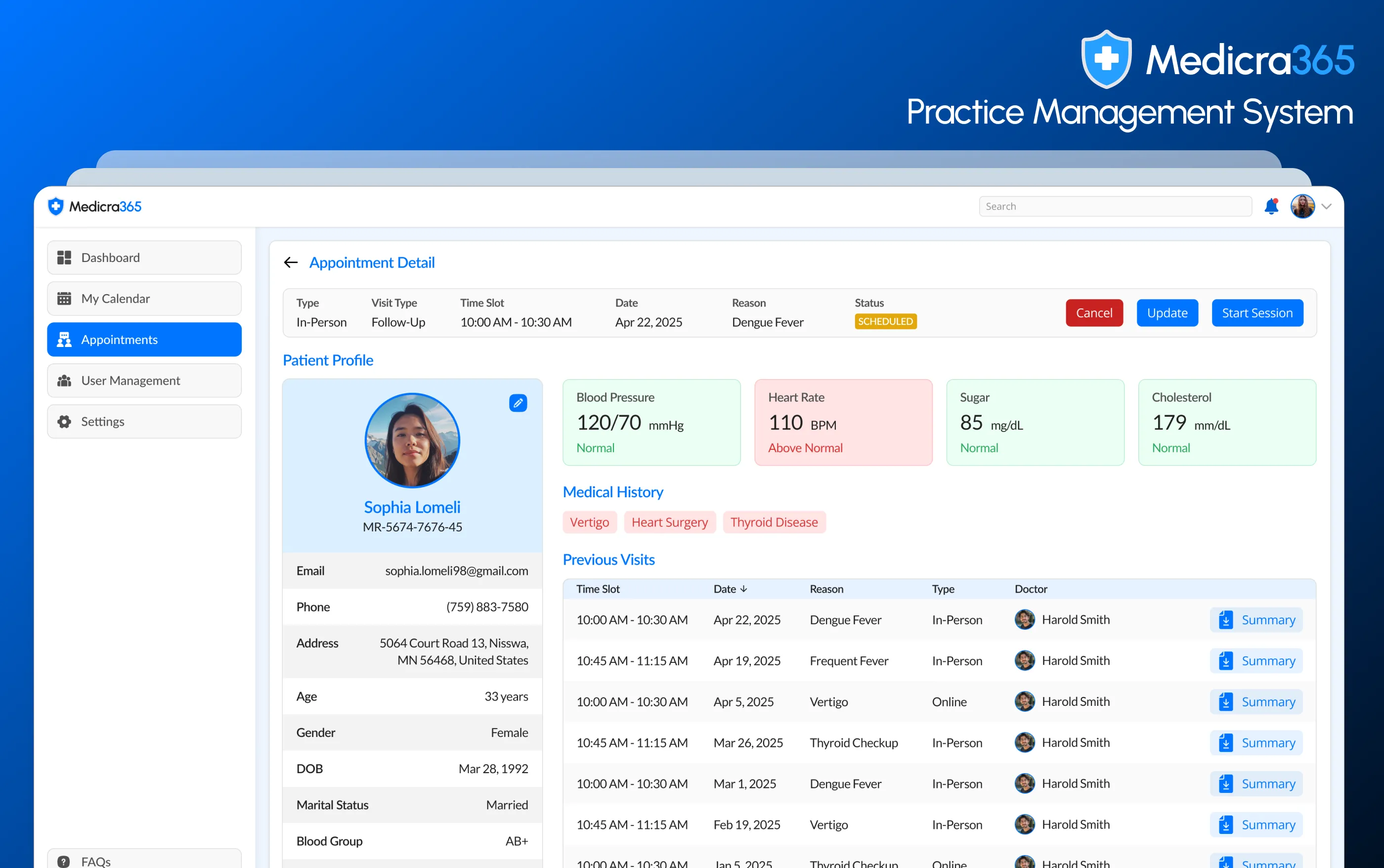Open the notifications bell
This screenshot has height=868, width=1384.
[1271, 206]
